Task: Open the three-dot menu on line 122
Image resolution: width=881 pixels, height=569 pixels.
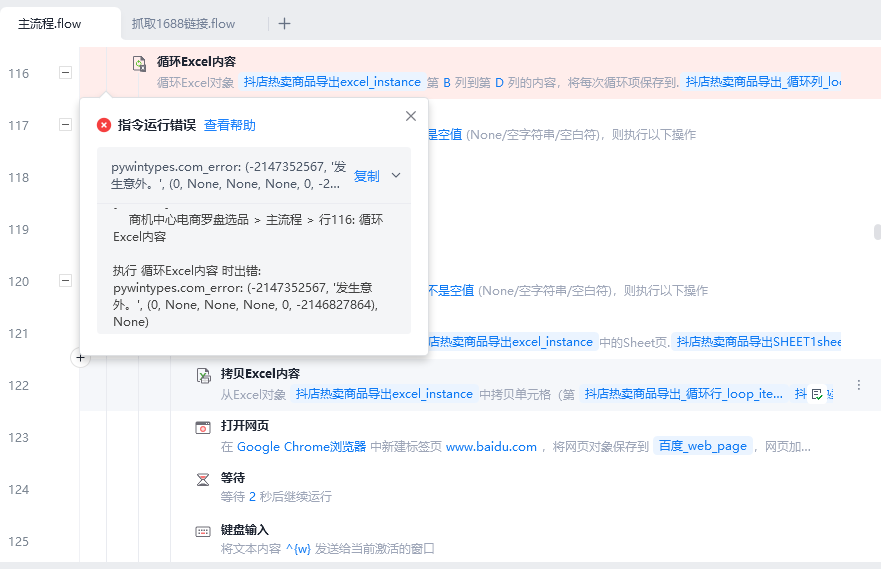Action: click(x=858, y=385)
